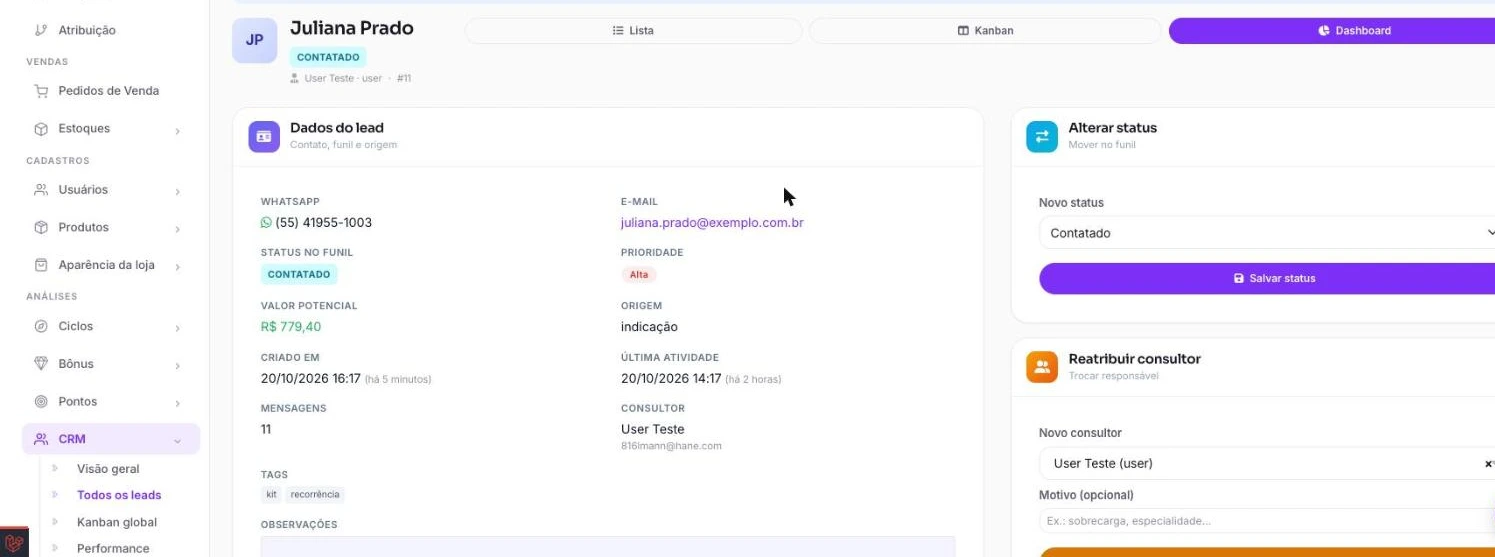Switch to the Kanban view tab
This screenshot has width=1495, height=557.
(x=986, y=31)
